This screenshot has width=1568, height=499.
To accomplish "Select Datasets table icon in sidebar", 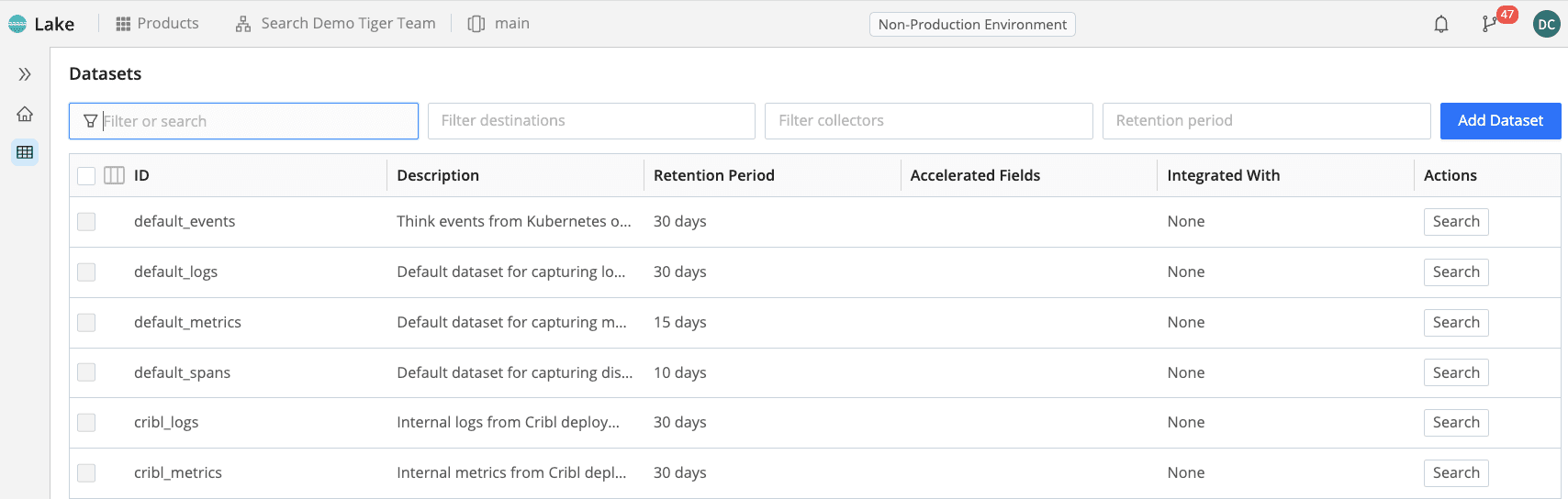I will click(25, 152).
